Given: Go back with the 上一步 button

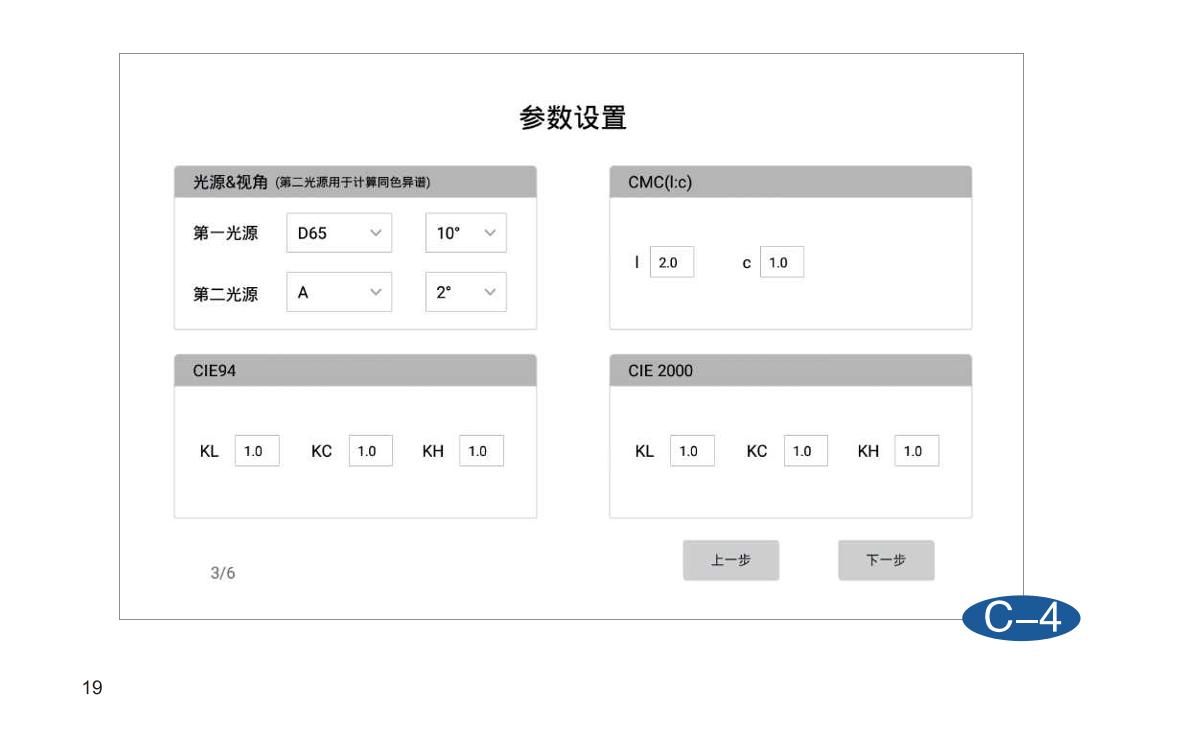Looking at the screenshot, I should (730, 561).
